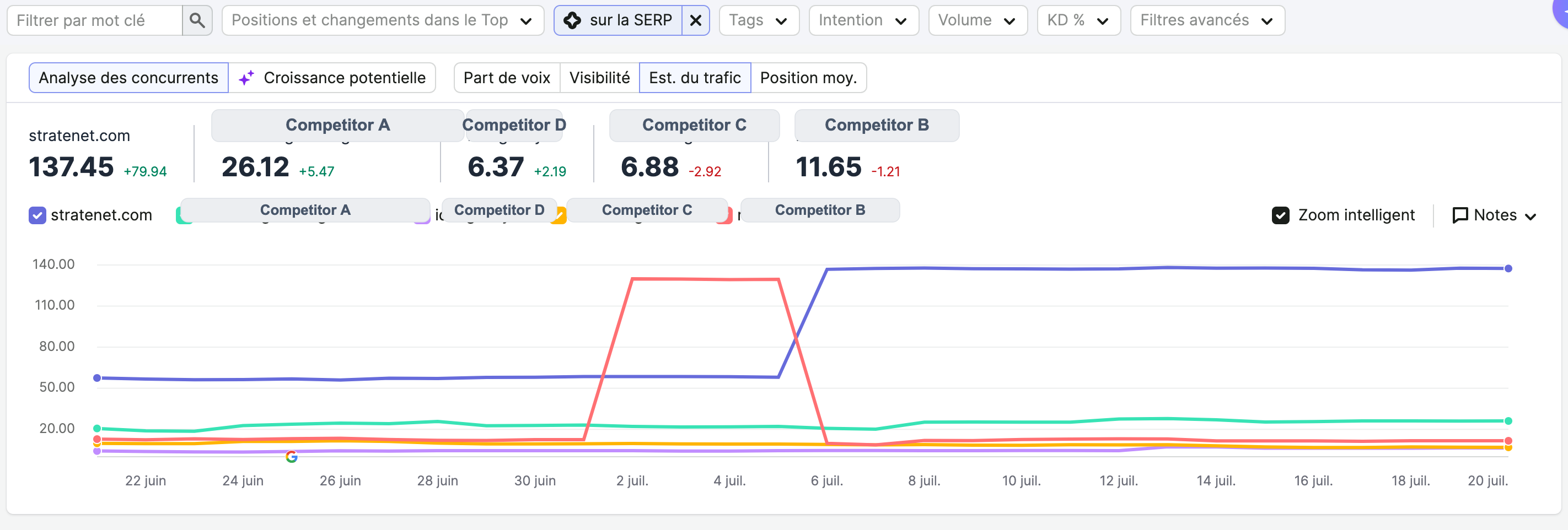Click the Google update marker on chart
1568x530 pixels.
coord(292,456)
